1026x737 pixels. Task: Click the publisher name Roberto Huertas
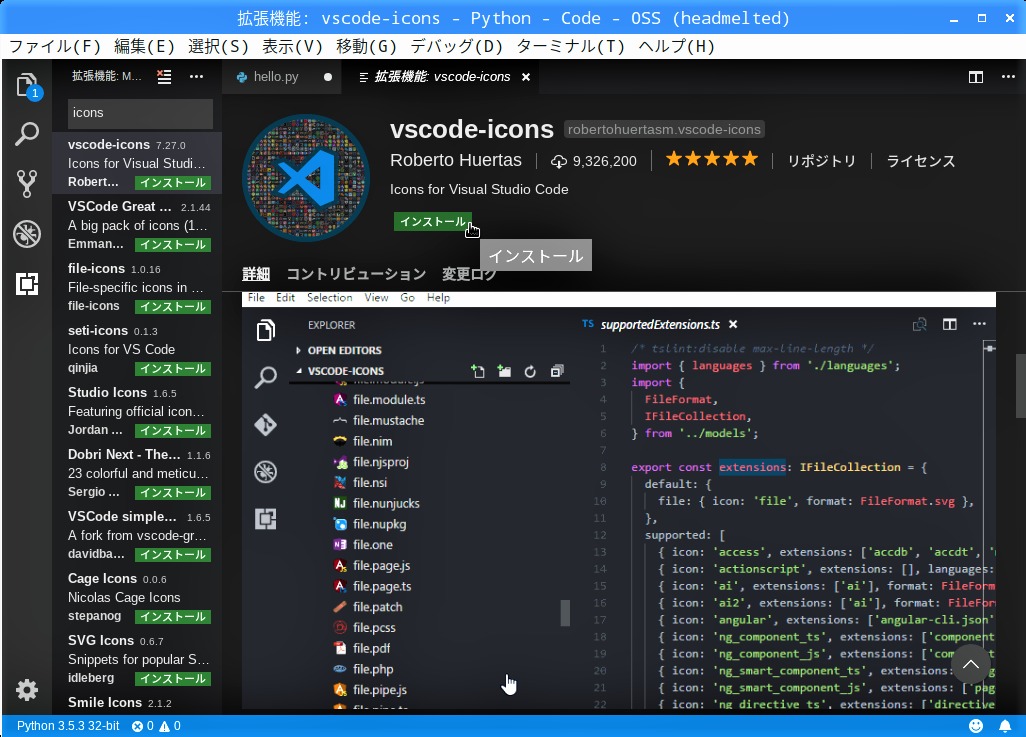coord(455,160)
